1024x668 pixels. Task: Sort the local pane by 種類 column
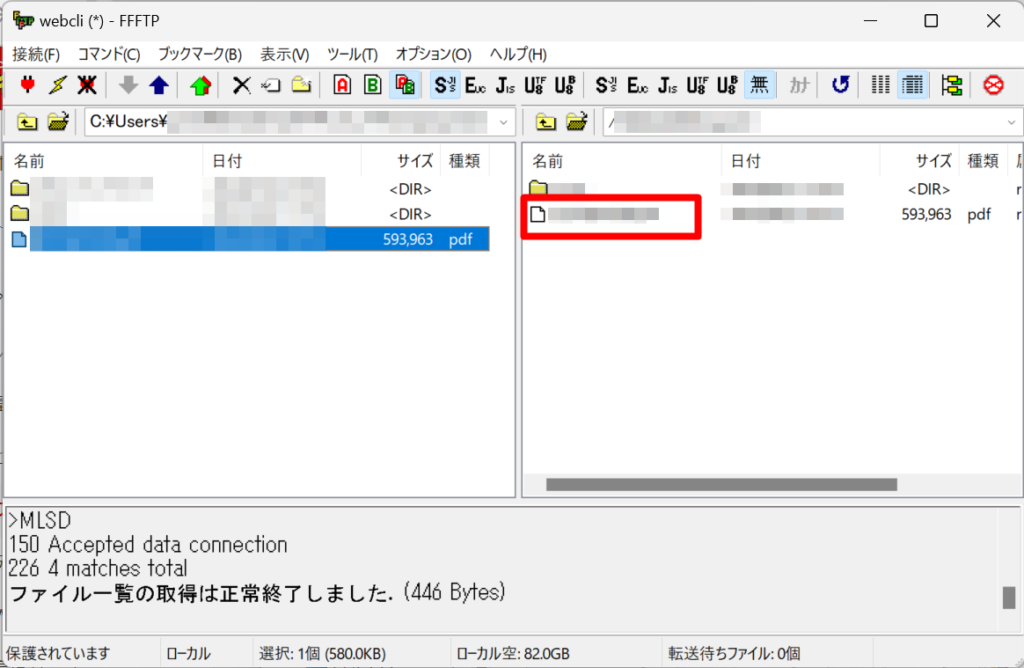point(465,161)
